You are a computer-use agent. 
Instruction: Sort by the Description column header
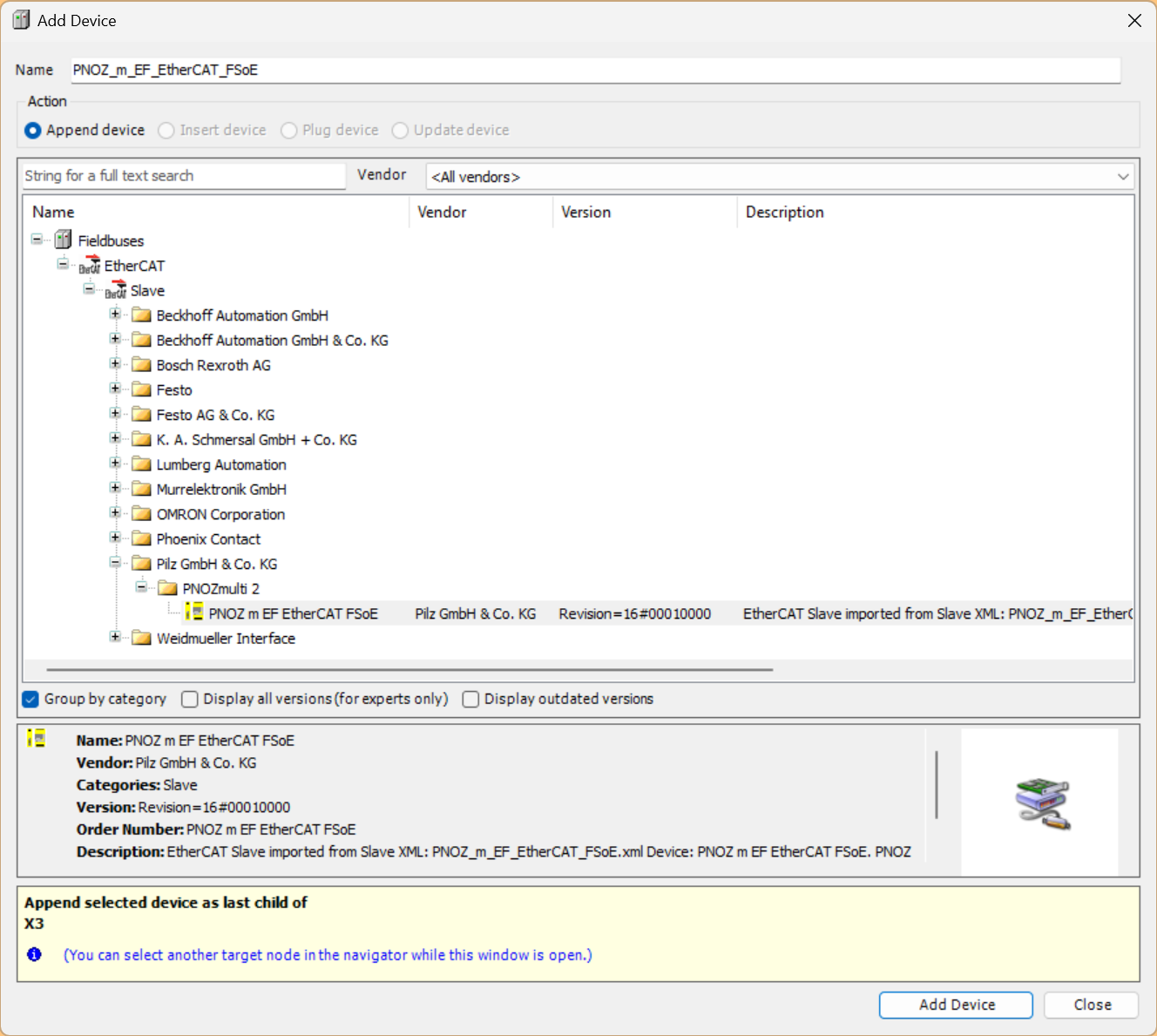pyautogui.click(x=936, y=212)
